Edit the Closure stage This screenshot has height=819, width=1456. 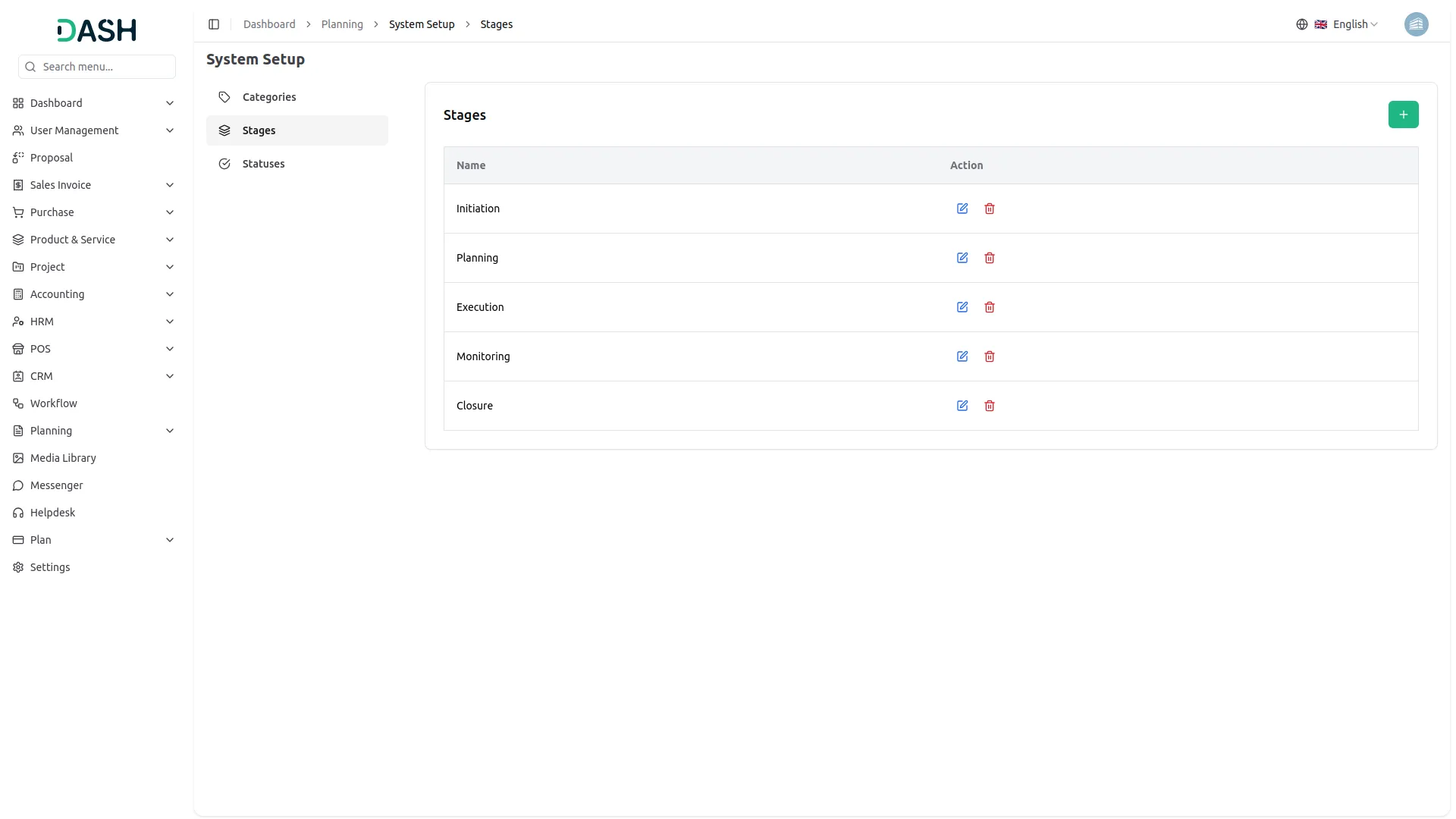pos(962,406)
